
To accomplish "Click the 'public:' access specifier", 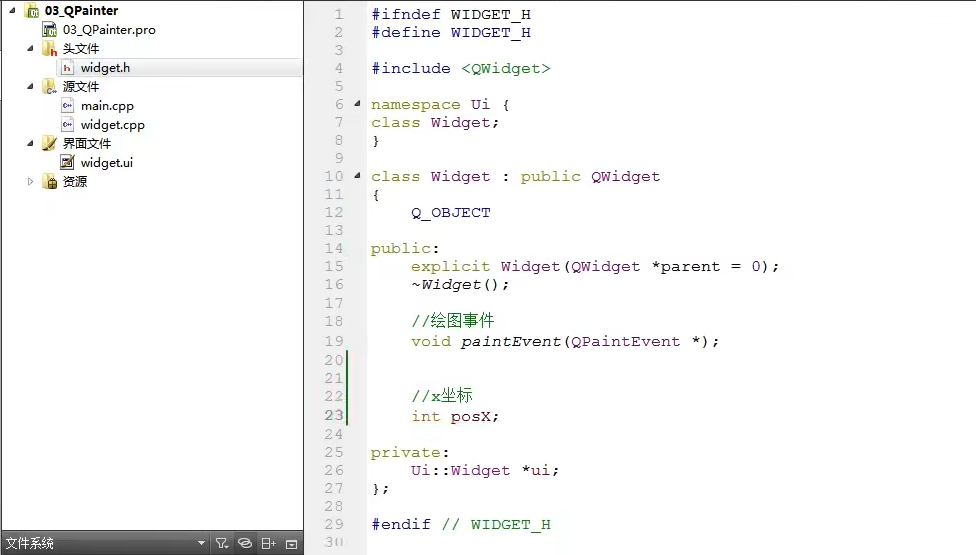I will pos(405,248).
